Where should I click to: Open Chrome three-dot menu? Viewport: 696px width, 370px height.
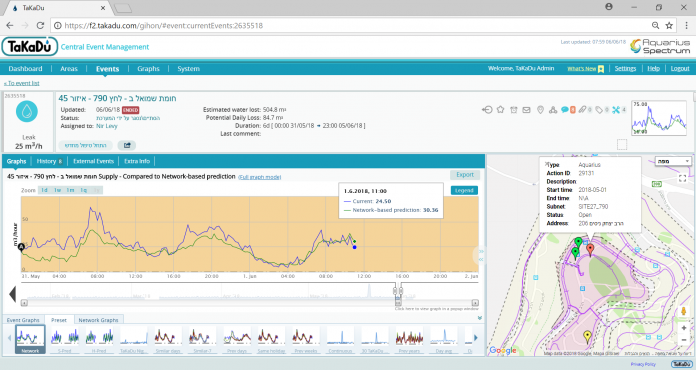pos(686,25)
